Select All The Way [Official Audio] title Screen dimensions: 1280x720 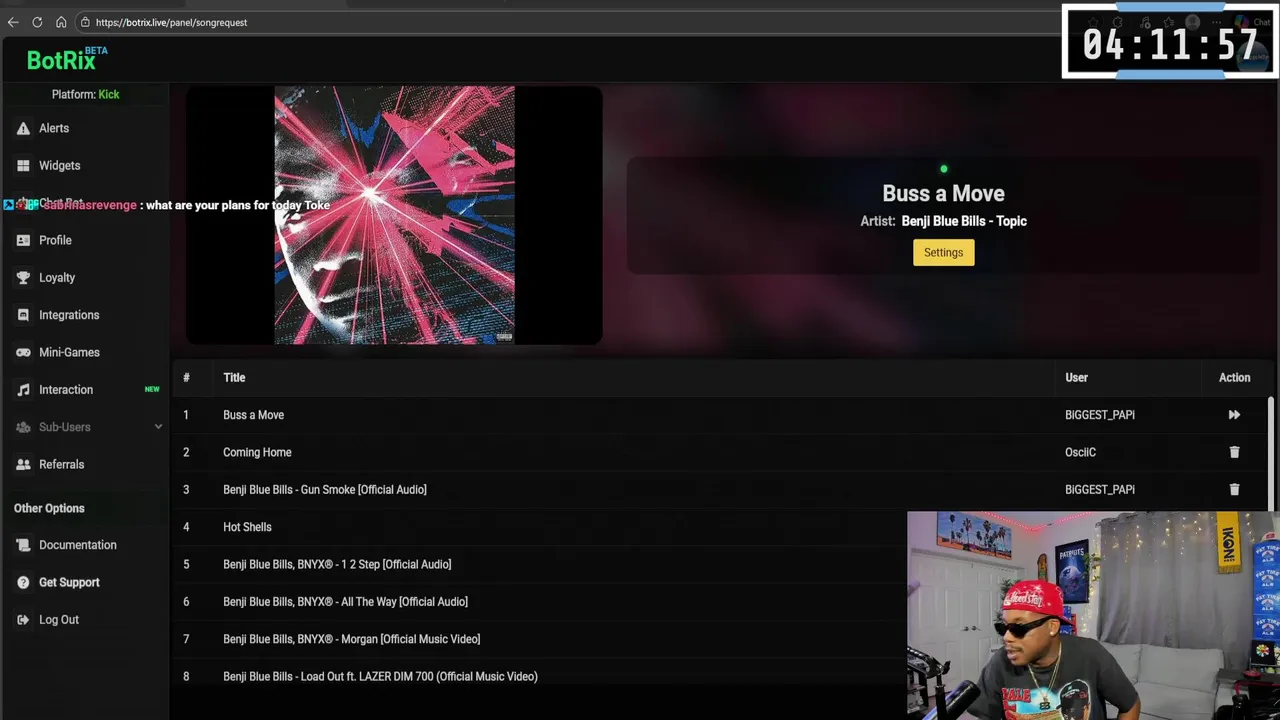point(345,602)
